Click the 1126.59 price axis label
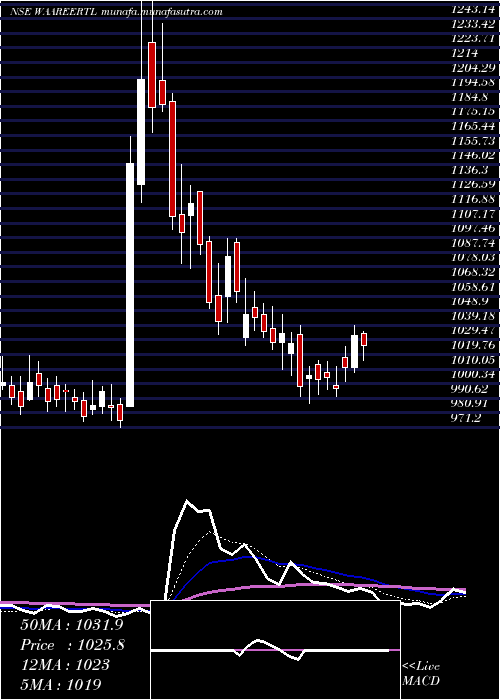 click(472, 185)
